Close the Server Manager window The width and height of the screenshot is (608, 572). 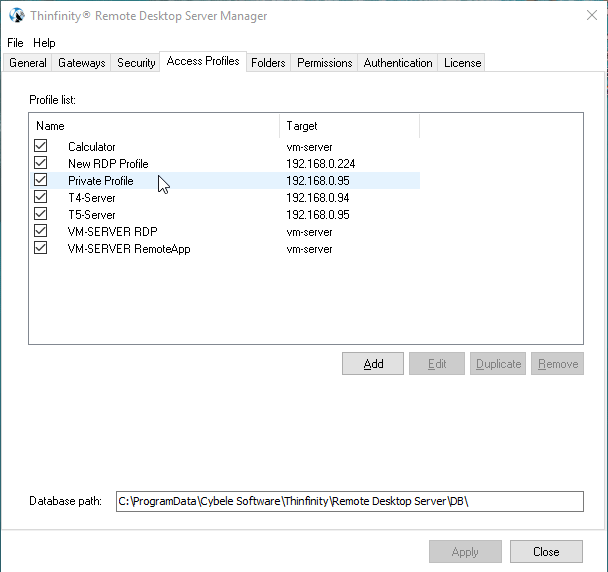point(592,16)
